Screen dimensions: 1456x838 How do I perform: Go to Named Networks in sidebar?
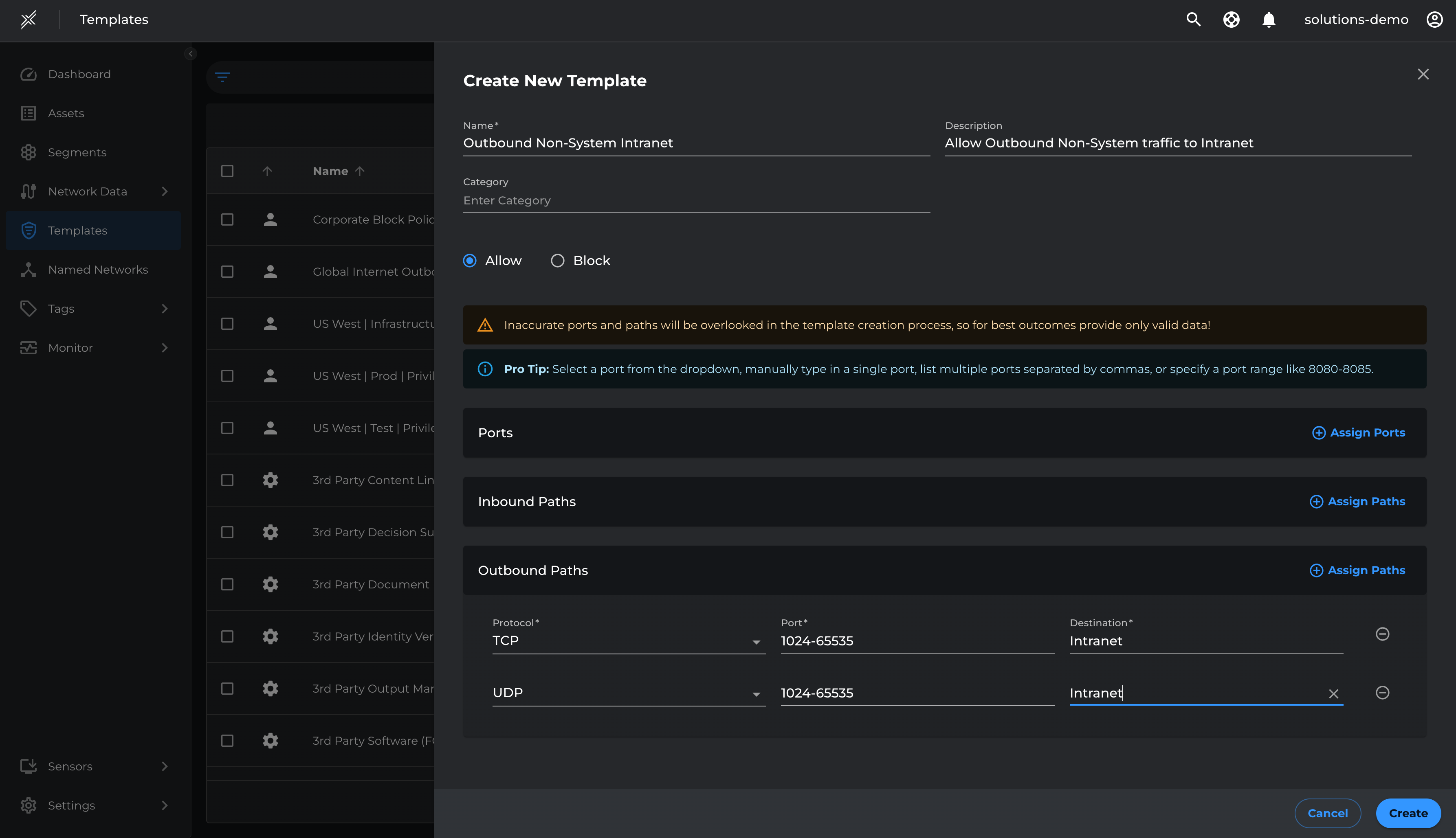[98, 270]
